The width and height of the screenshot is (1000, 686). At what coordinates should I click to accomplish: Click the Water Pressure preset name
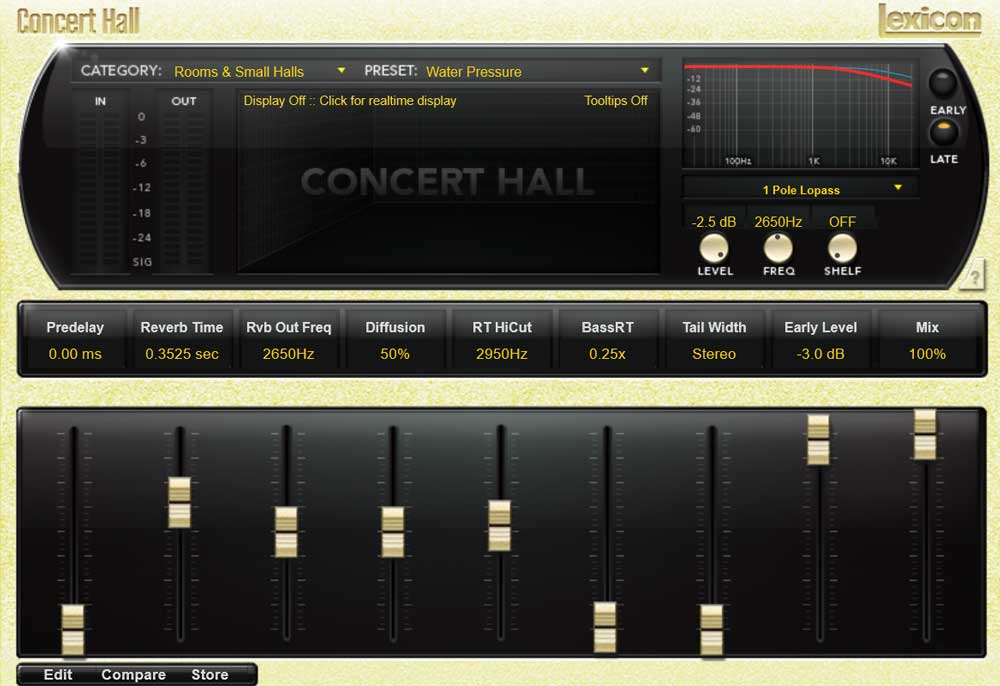pos(473,71)
